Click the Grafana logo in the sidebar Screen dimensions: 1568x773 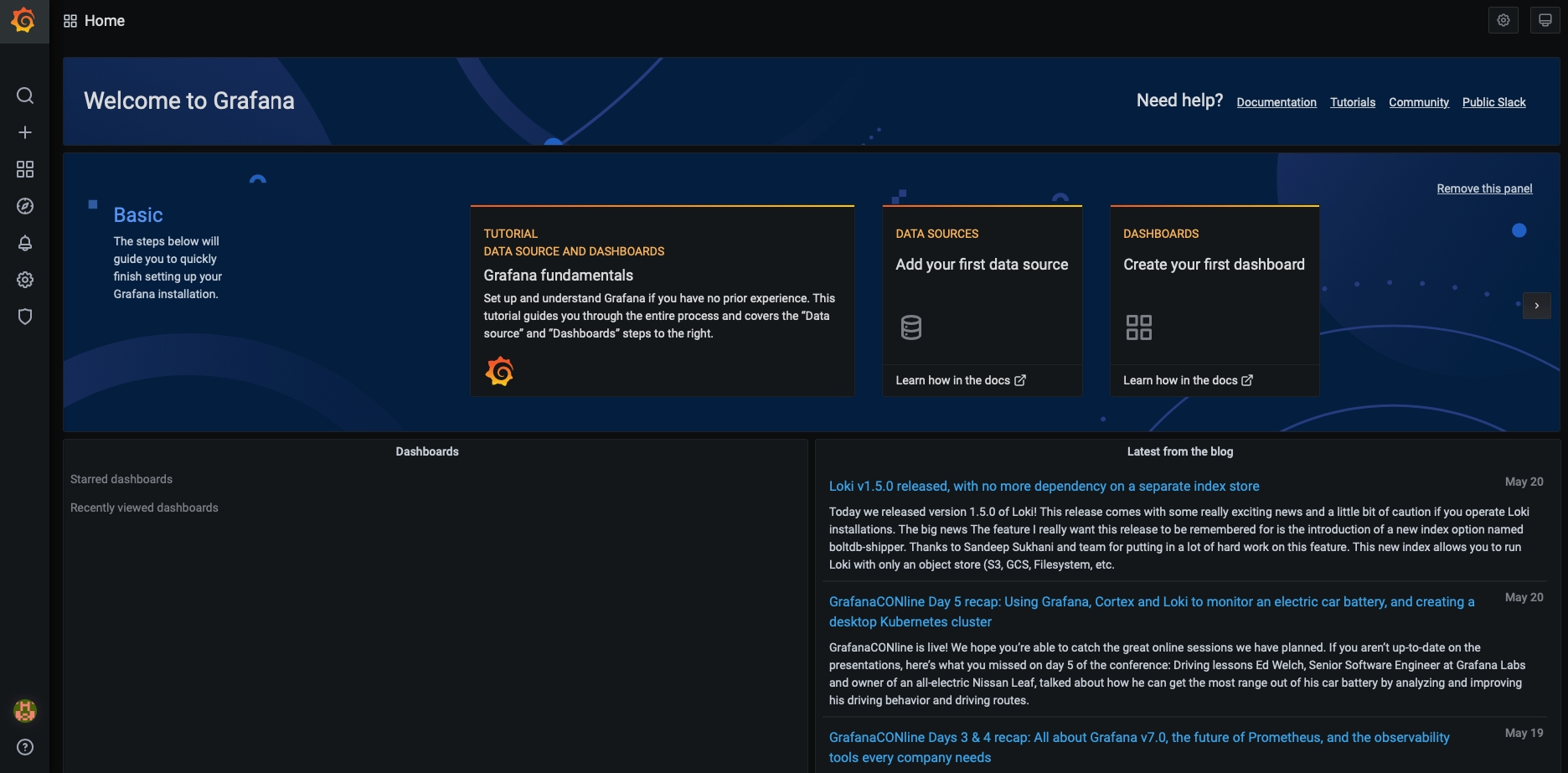(x=23, y=20)
